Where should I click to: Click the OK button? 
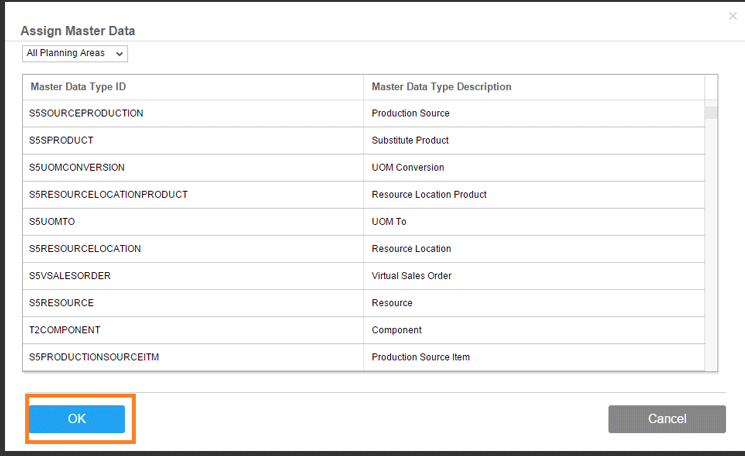[77, 419]
